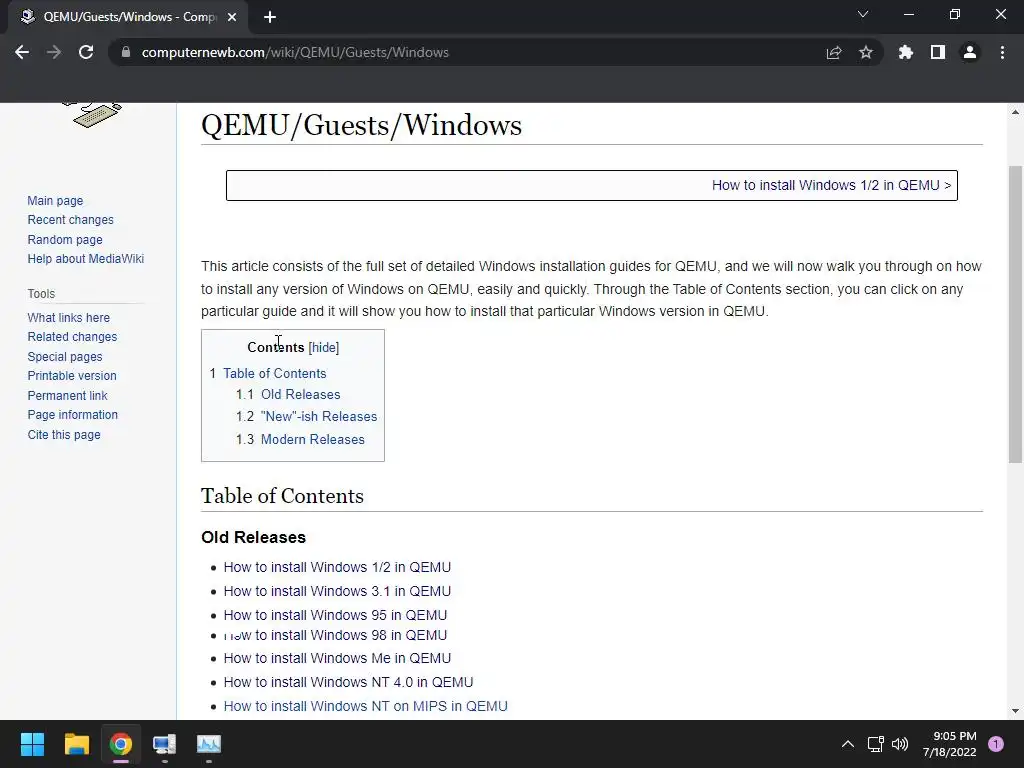This screenshot has width=1024, height=768.
Task: Open How to install Windows 95 guide
Action: point(335,615)
